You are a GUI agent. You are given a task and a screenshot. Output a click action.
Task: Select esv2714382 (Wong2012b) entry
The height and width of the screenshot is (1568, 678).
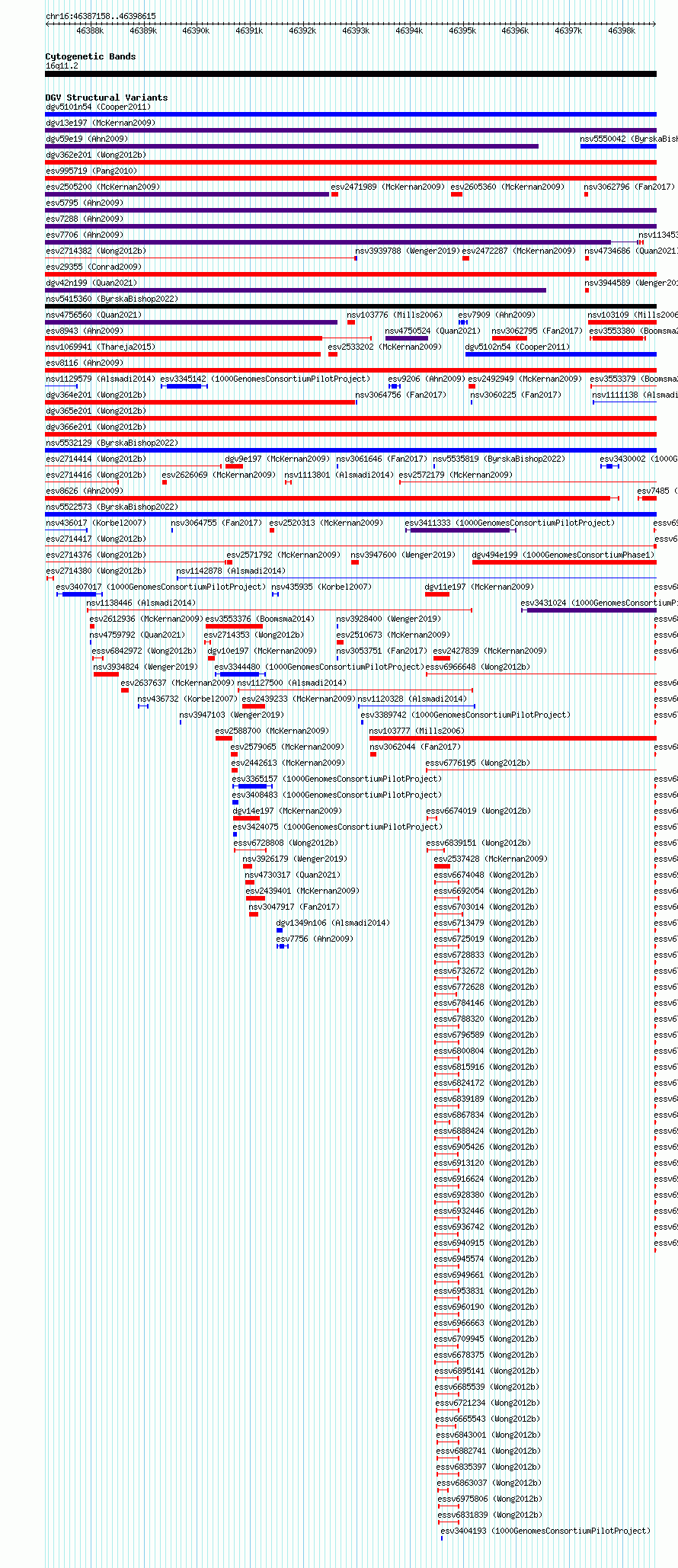96,251
